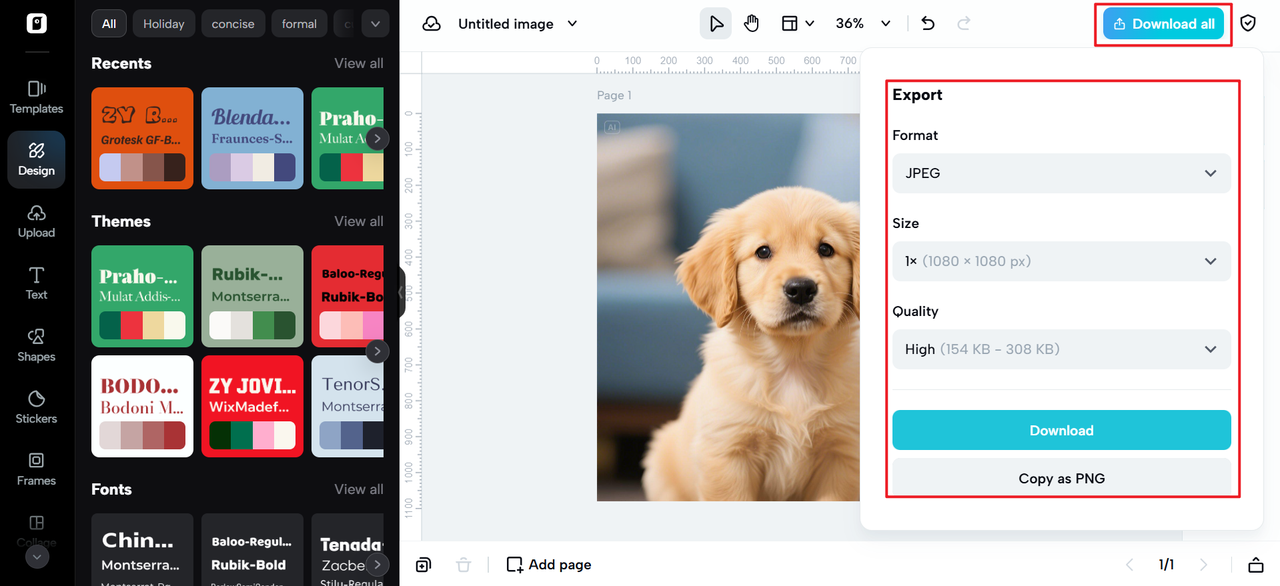This screenshot has height=586, width=1280.
Task: Expand the Quality High dropdown
Action: [x=1061, y=349]
